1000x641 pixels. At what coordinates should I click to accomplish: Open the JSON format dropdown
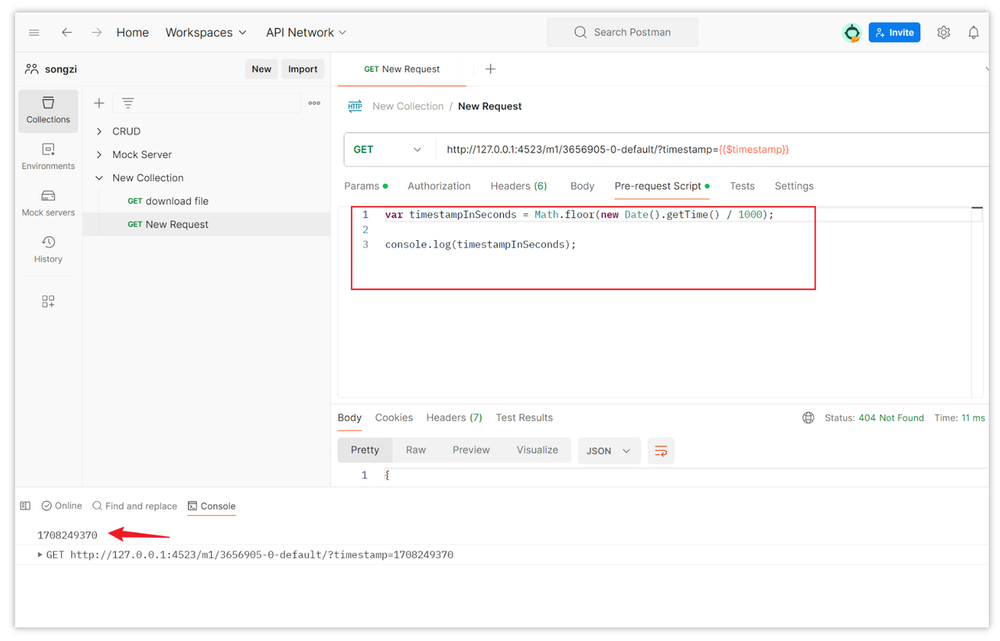608,451
